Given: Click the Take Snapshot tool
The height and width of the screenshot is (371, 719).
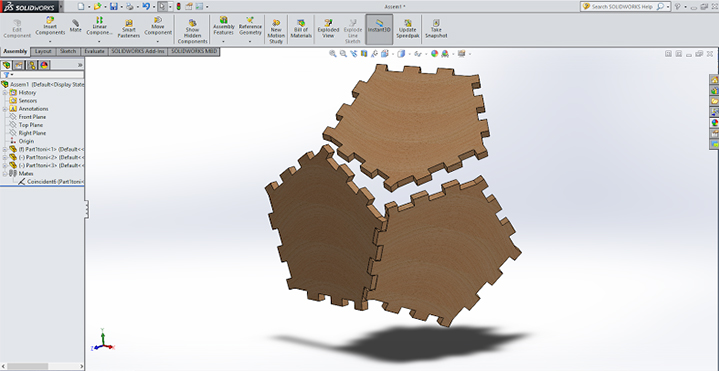Looking at the screenshot, I should click(x=436, y=28).
